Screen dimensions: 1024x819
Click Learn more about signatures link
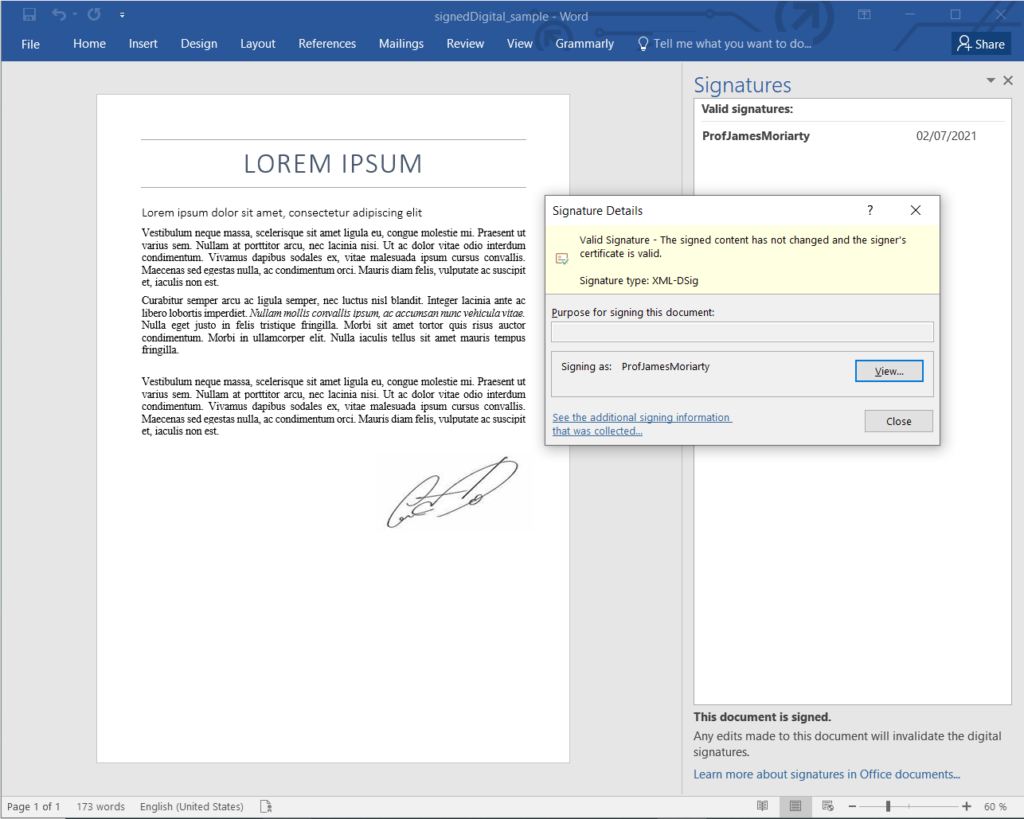826,774
